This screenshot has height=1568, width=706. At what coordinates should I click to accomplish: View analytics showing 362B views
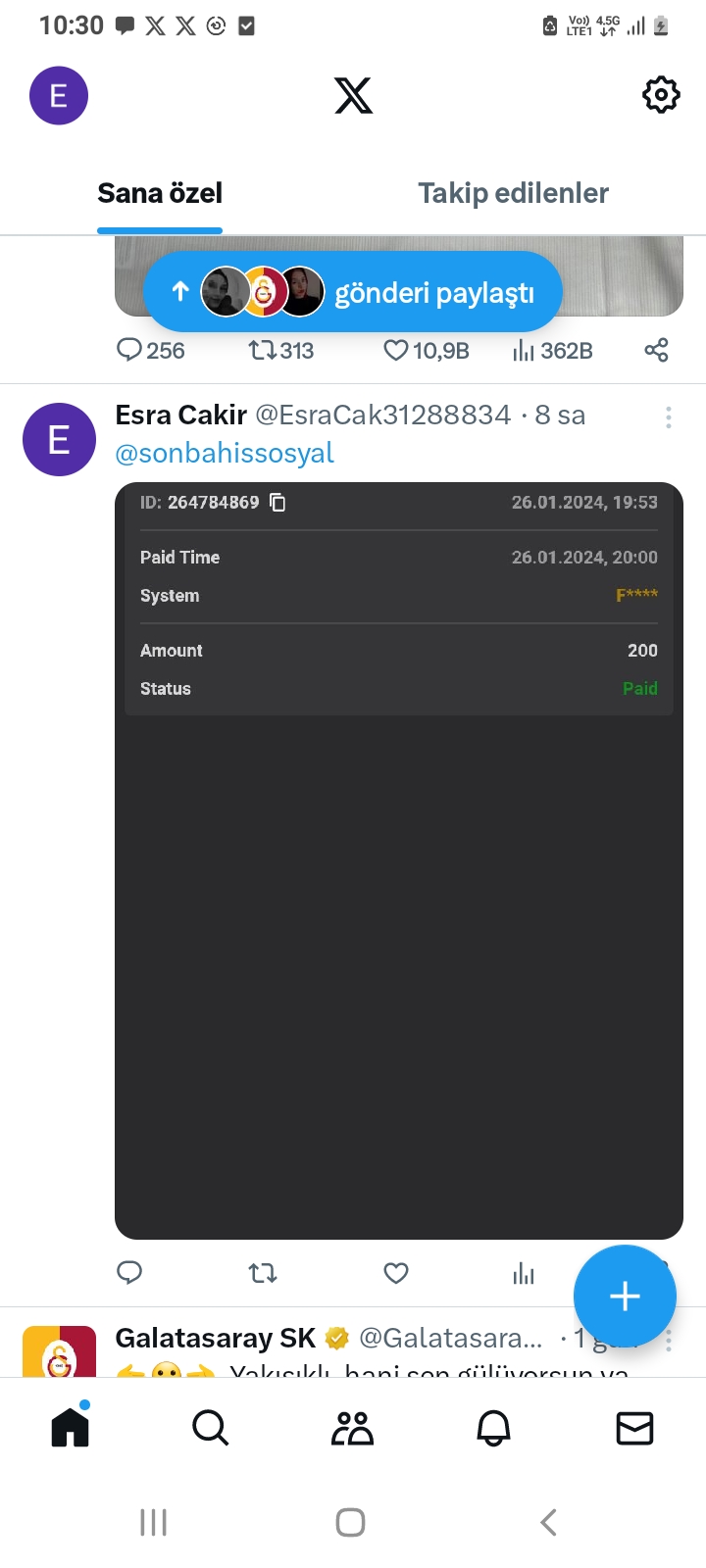524,350
